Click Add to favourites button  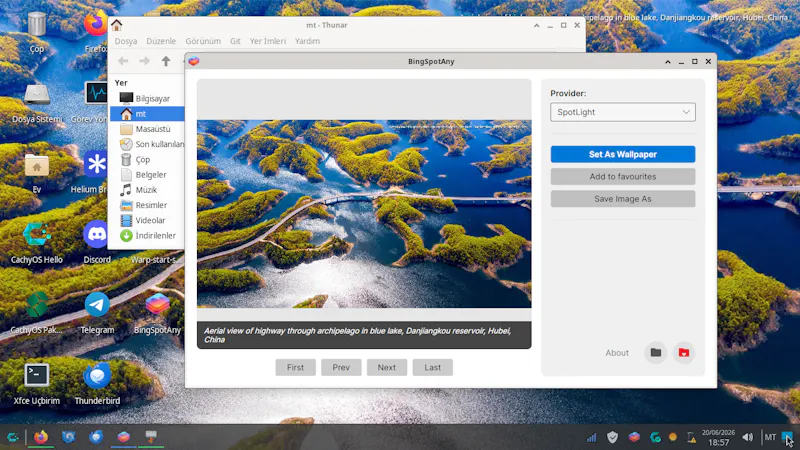[622, 177]
